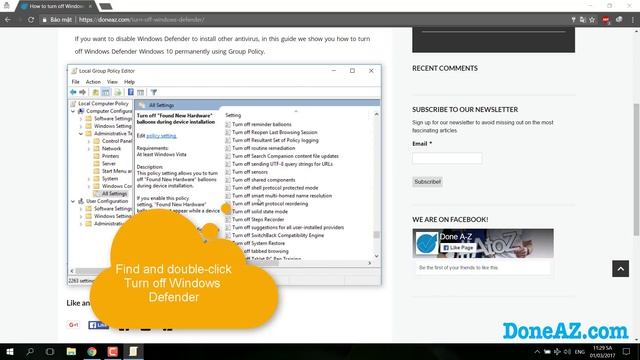
Task: Close the 'How to turn off Windows' tab
Action: point(90,6)
